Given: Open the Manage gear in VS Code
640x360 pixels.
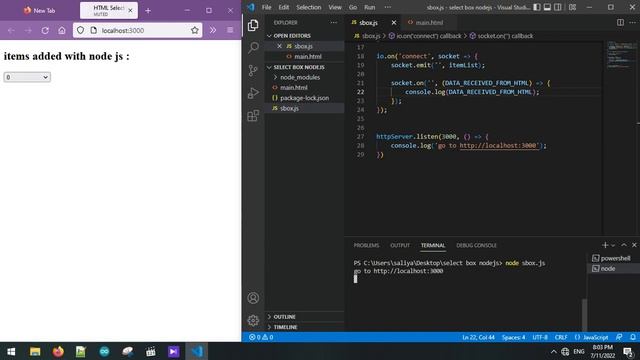Looking at the screenshot, I should [253, 320].
